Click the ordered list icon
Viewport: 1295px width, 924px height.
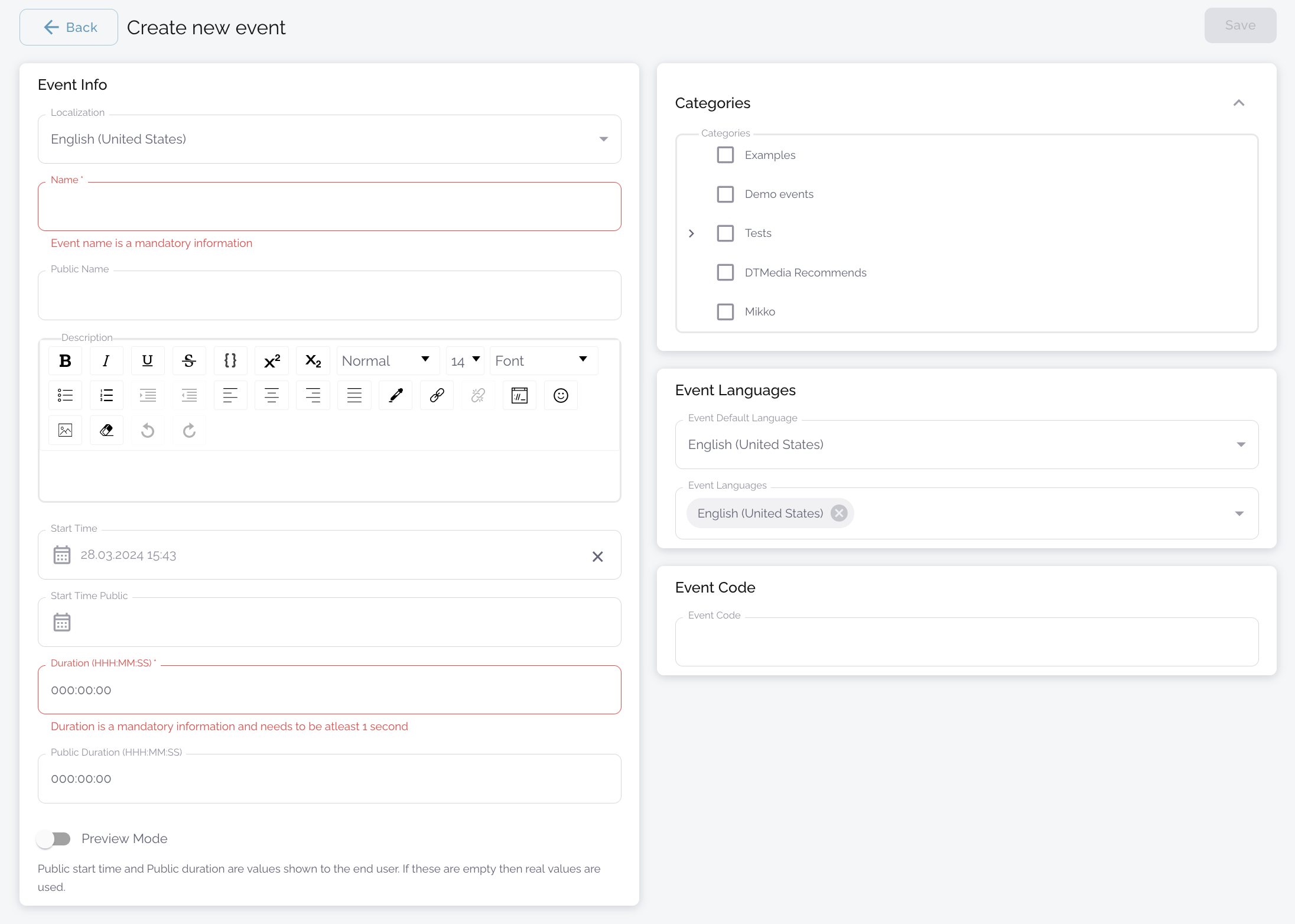tap(106, 395)
